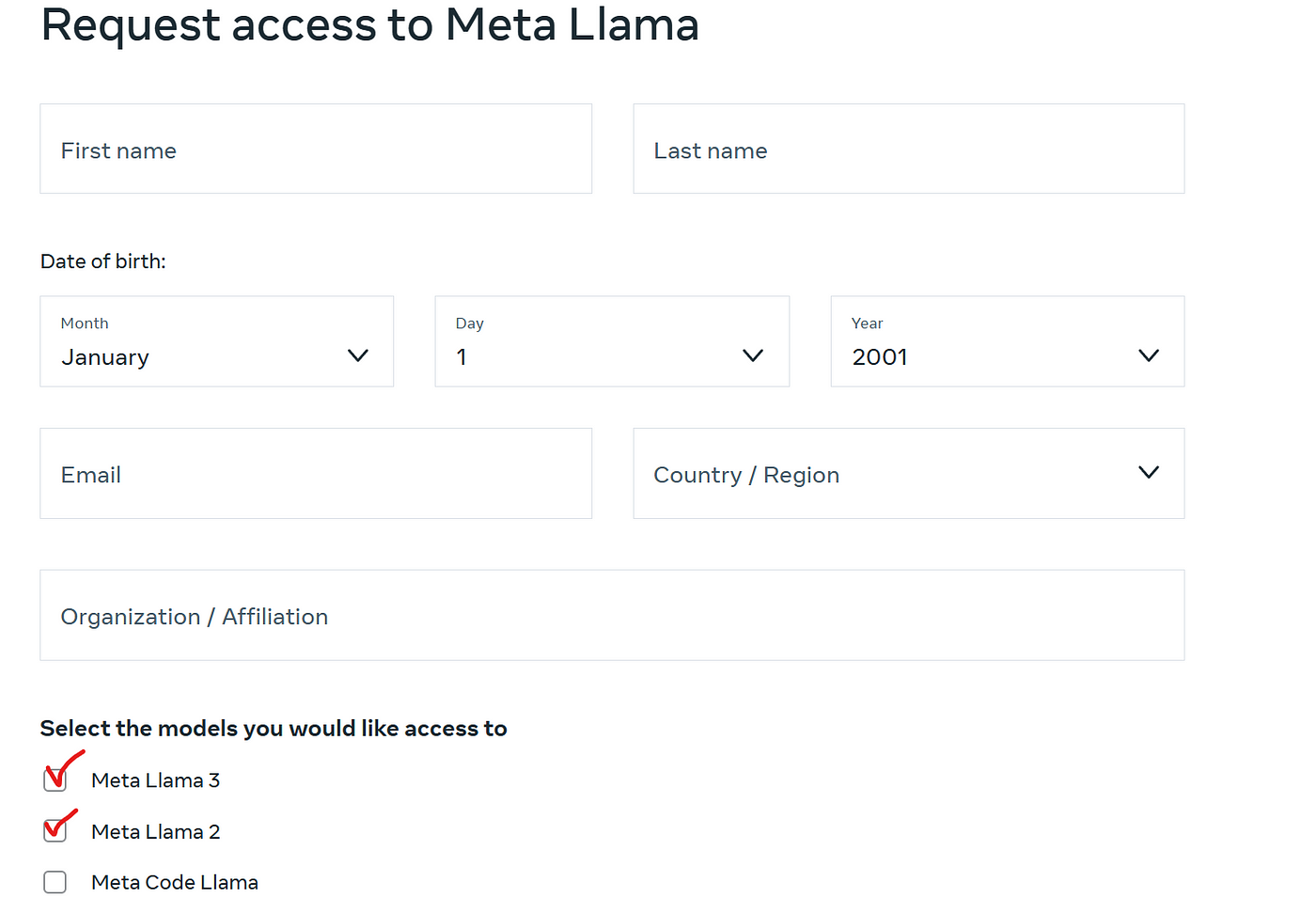
Task: Tick the Meta Llama 3 checkbox
Action: (55, 779)
